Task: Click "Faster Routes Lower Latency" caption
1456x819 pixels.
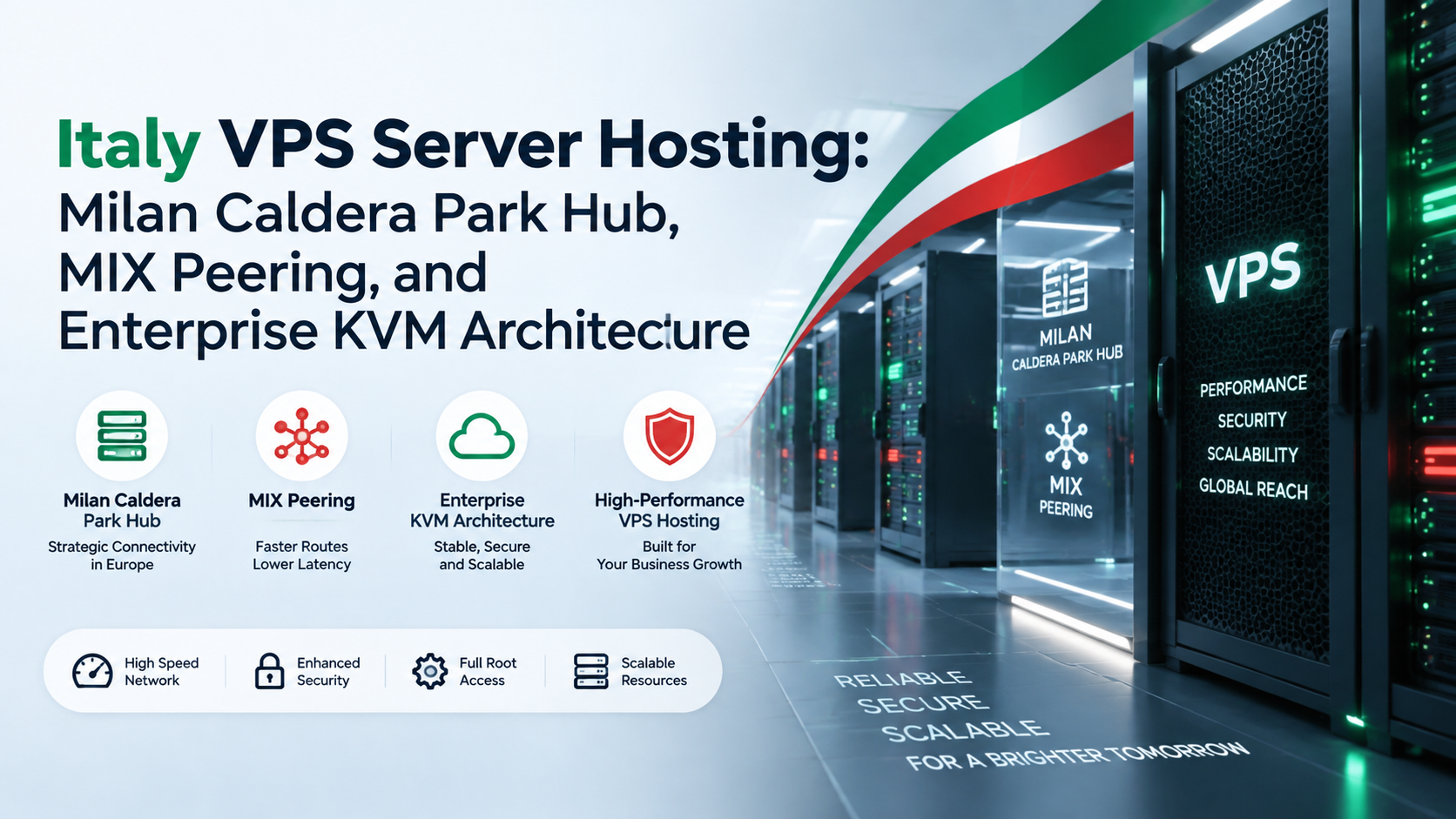Action: click(301, 555)
